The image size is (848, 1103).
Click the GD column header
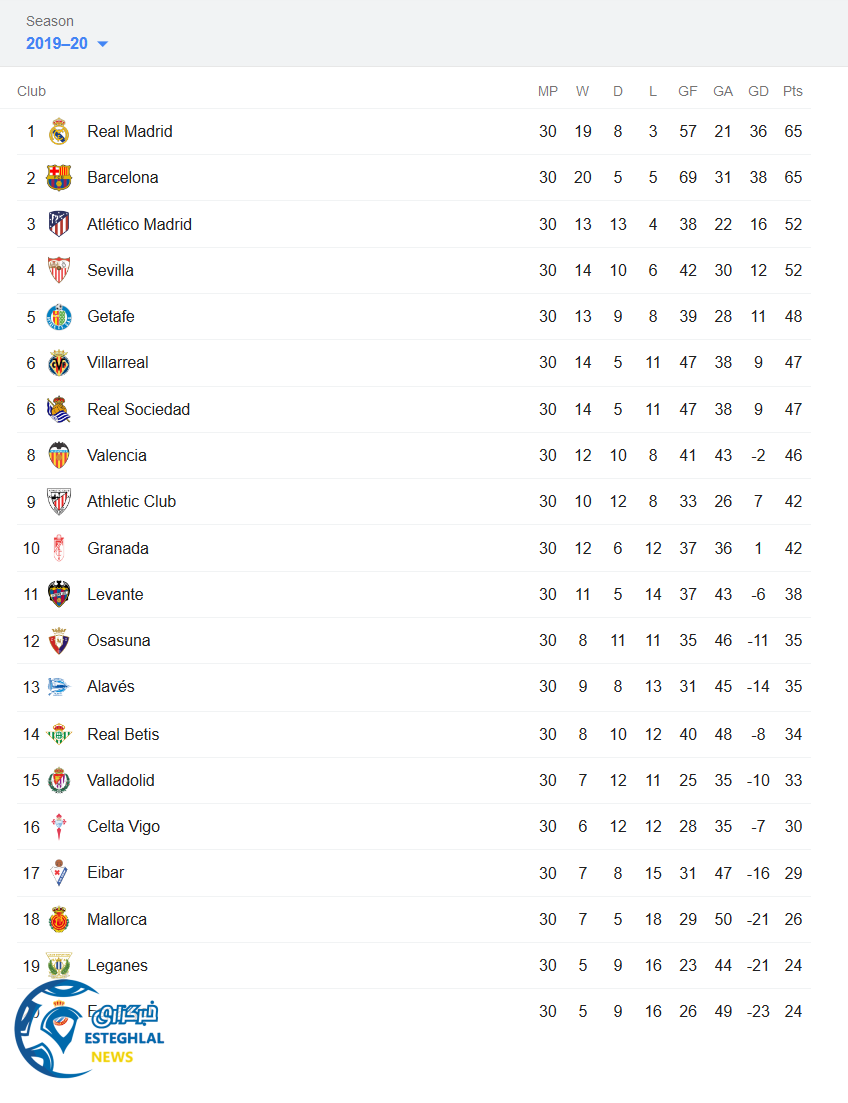point(759,91)
